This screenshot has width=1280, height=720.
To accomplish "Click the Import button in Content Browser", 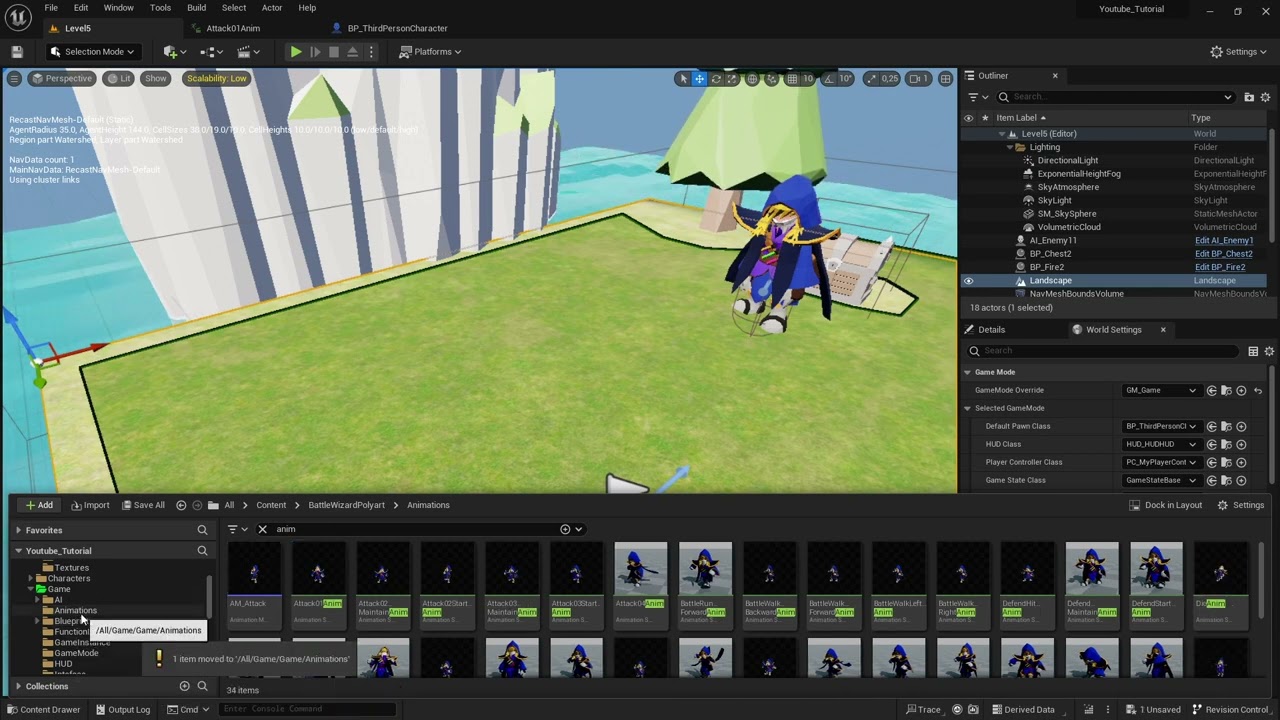I will [x=89, y=505].
